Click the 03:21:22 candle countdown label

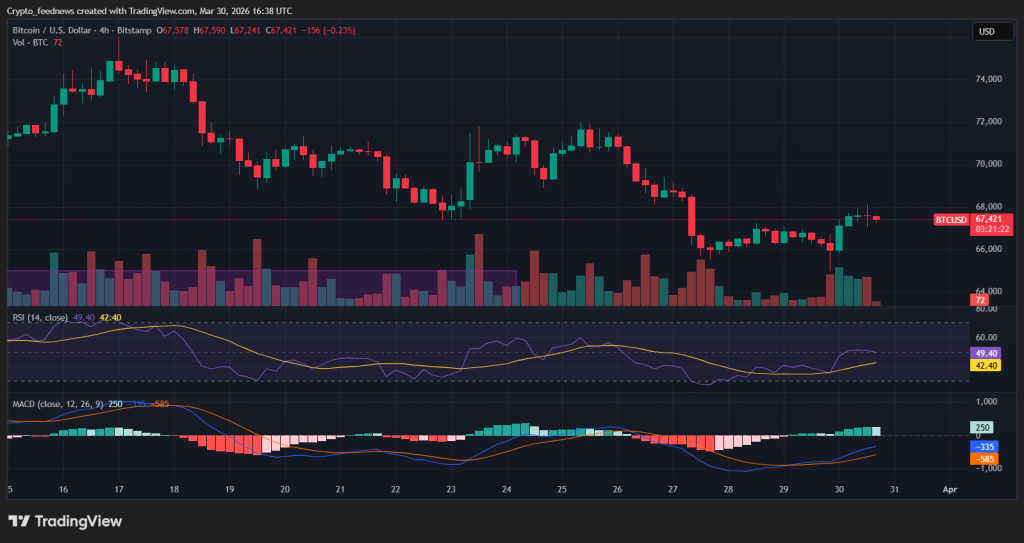[x=988, y=228]
